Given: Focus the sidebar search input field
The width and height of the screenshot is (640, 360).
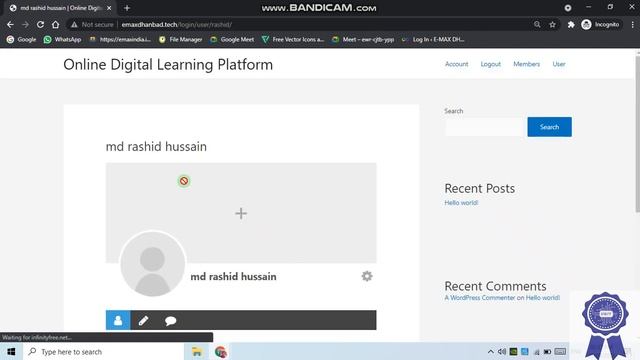Looking at the screenshot, I should tap(484, 127).
